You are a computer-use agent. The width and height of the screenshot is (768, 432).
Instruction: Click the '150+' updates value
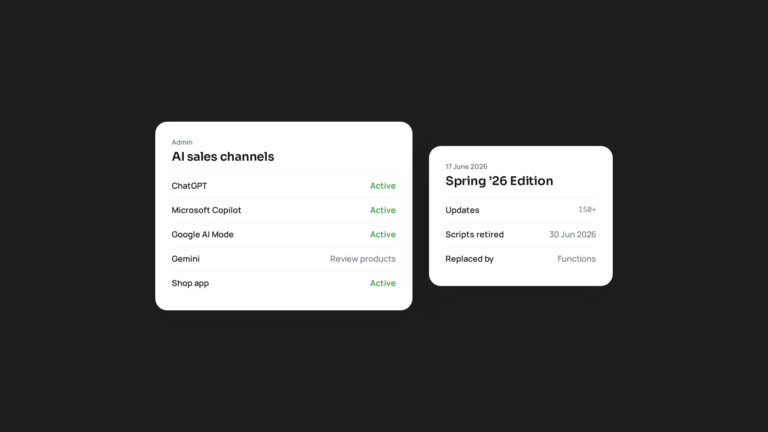point(587,210)
